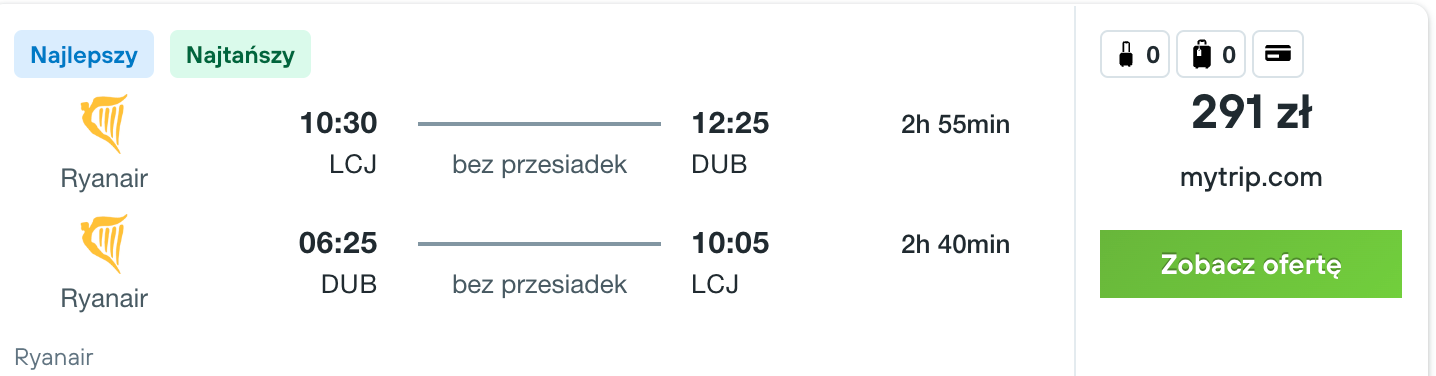1436x376 pixels.
Task: Click outbound departure time 10:30
Action: (x=338, y=125)
